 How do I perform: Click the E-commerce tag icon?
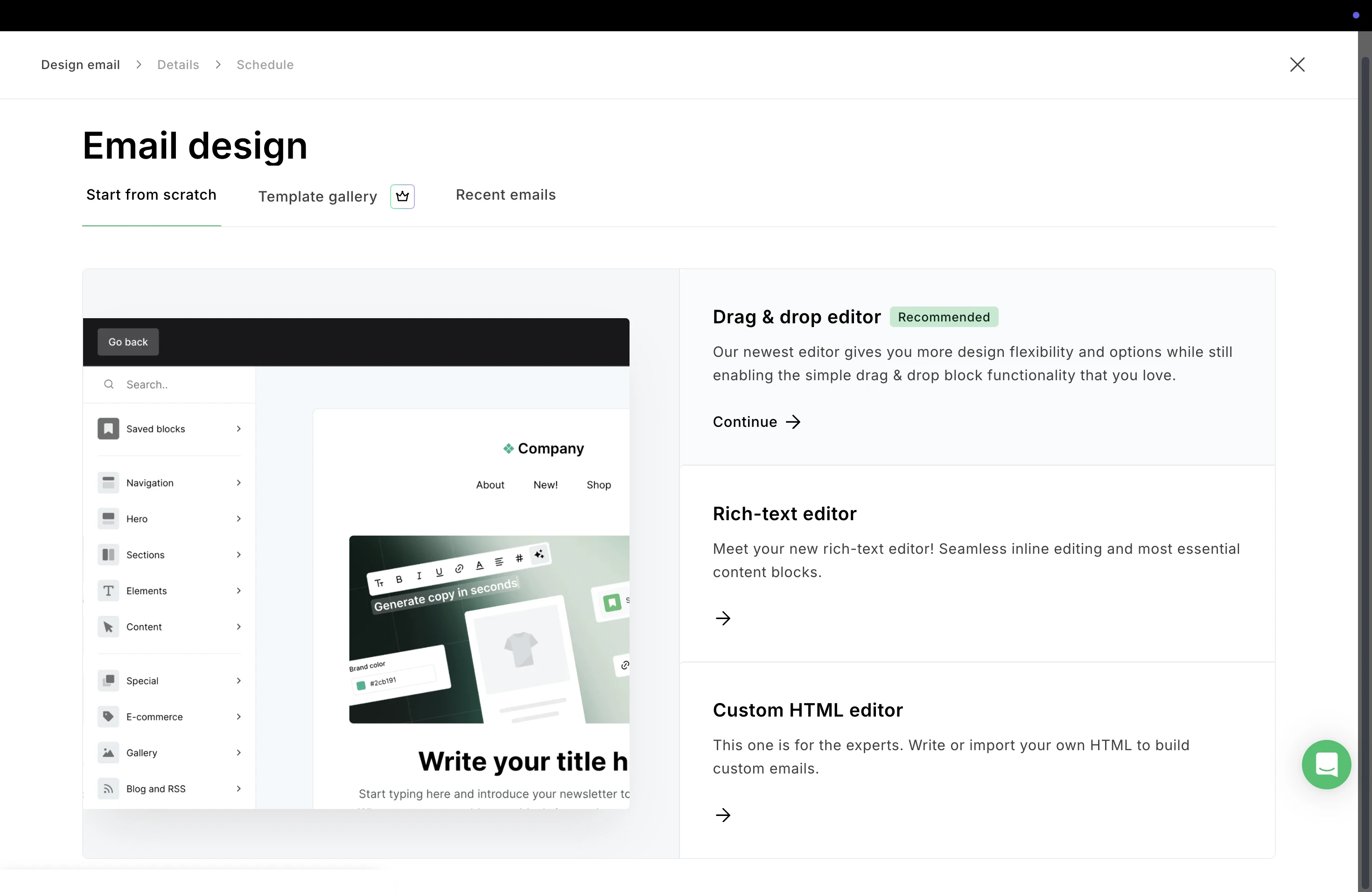tap(108, 716)
